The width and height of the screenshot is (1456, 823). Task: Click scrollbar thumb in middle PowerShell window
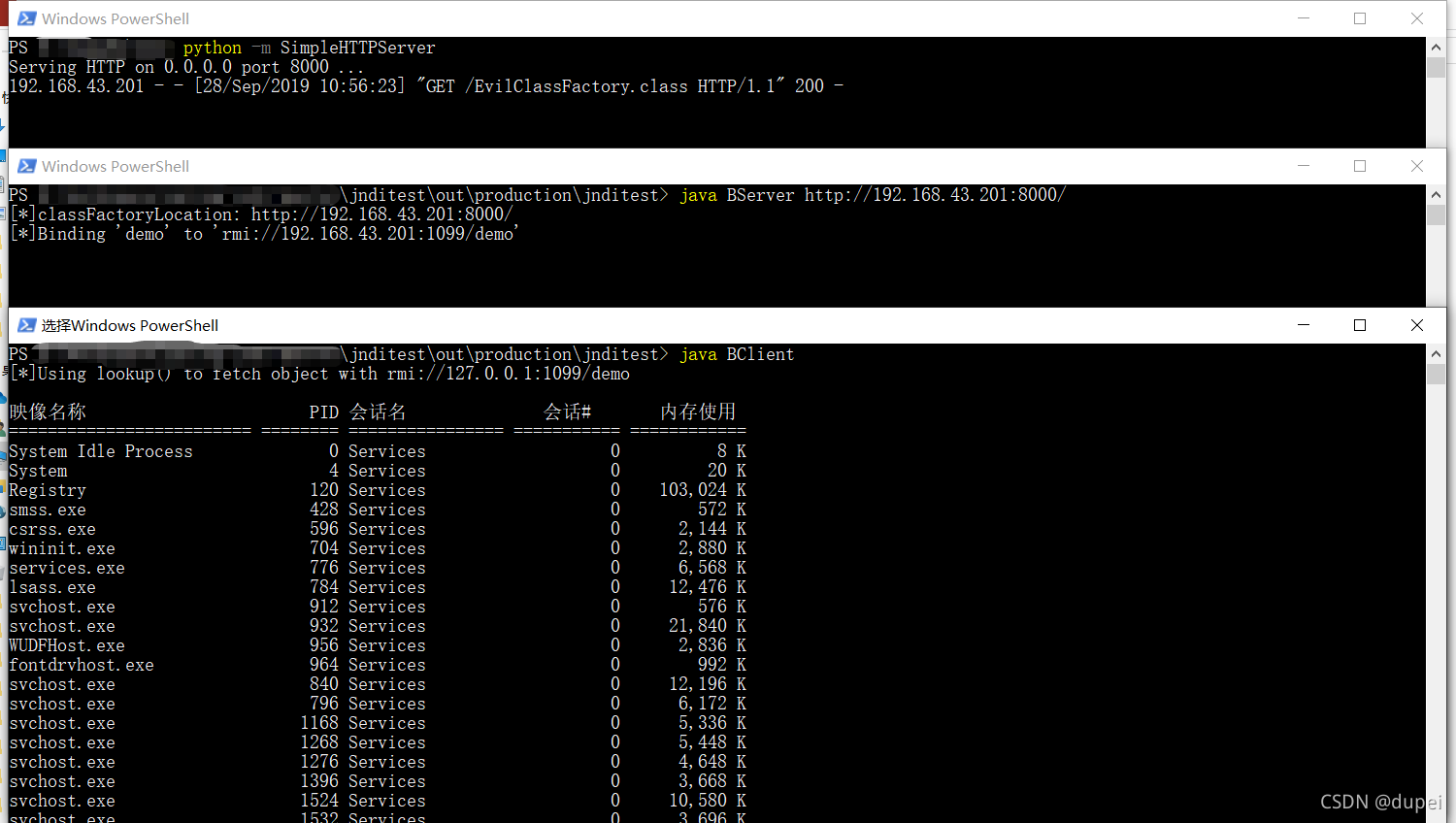(x=1436, y=214)
